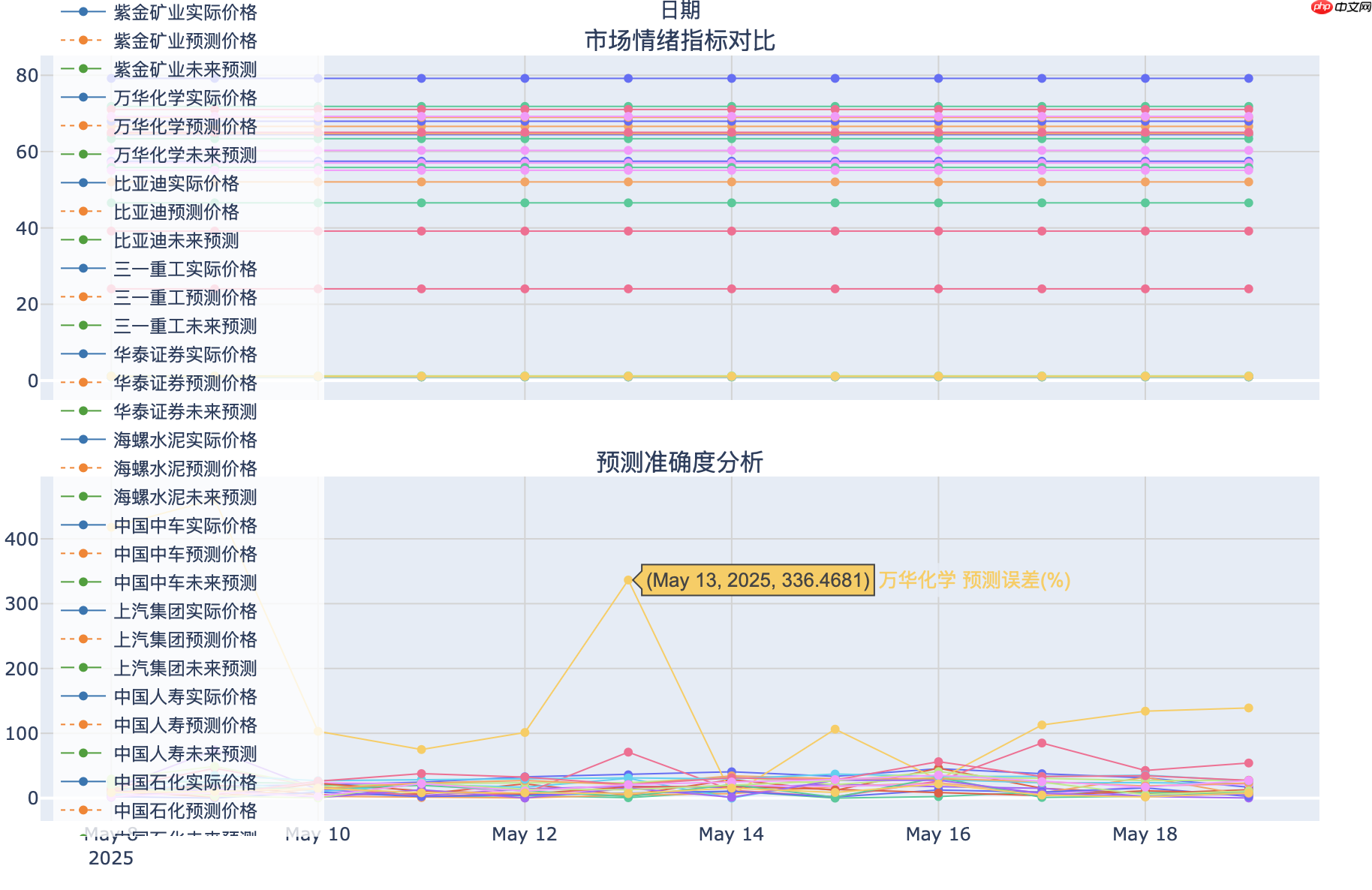This screenshot has height=890, width=1372.
Task: Toggle 中国石化预测价格 legend entry
Action: 158,810
